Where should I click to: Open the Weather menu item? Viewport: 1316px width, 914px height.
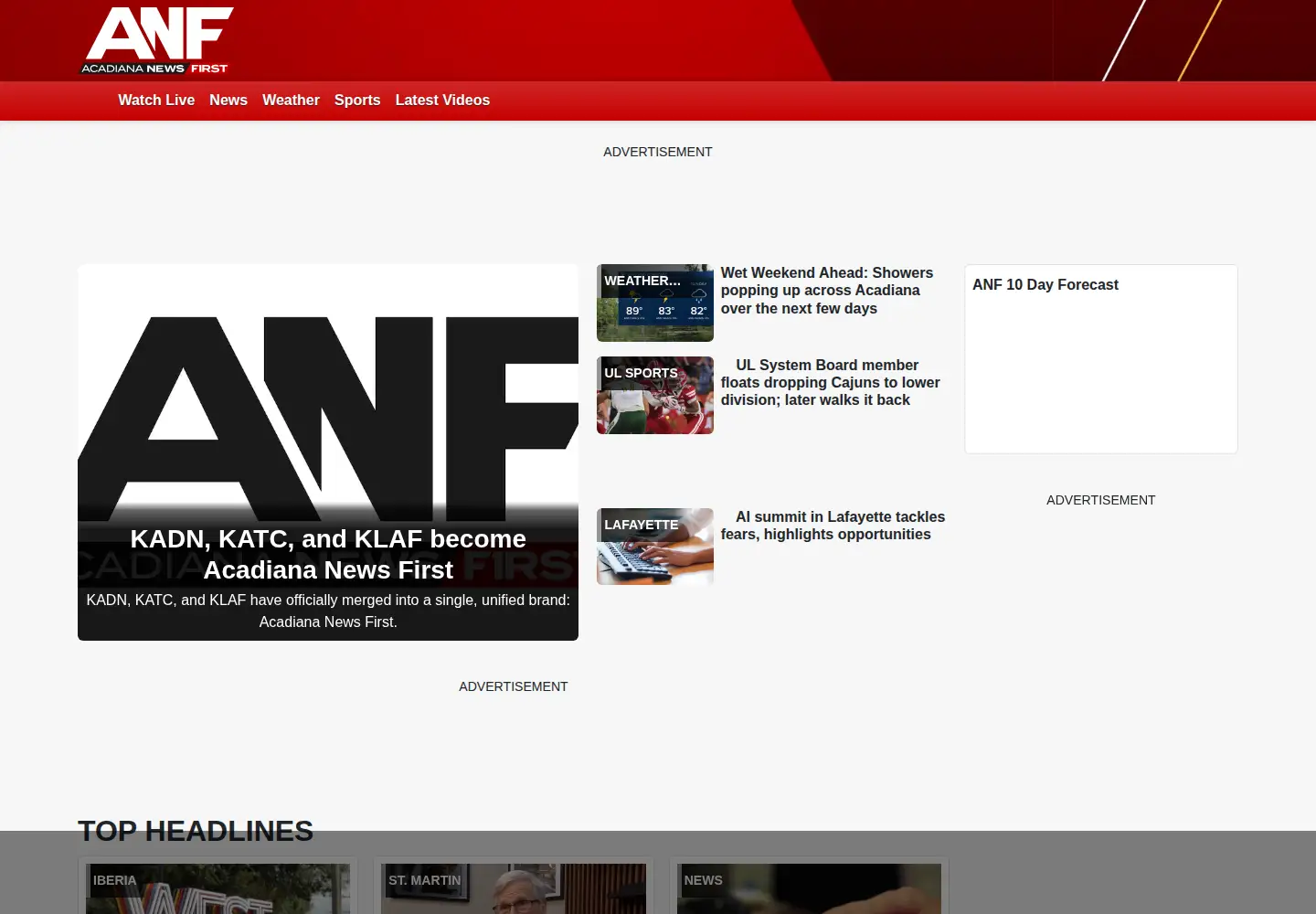291,101
